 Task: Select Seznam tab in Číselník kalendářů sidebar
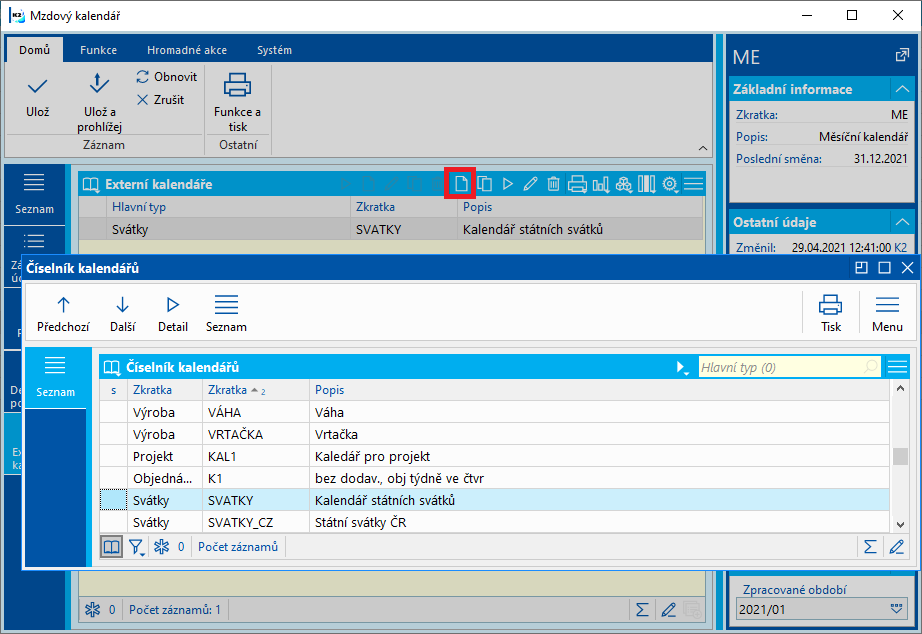click(x=55, y=378)
